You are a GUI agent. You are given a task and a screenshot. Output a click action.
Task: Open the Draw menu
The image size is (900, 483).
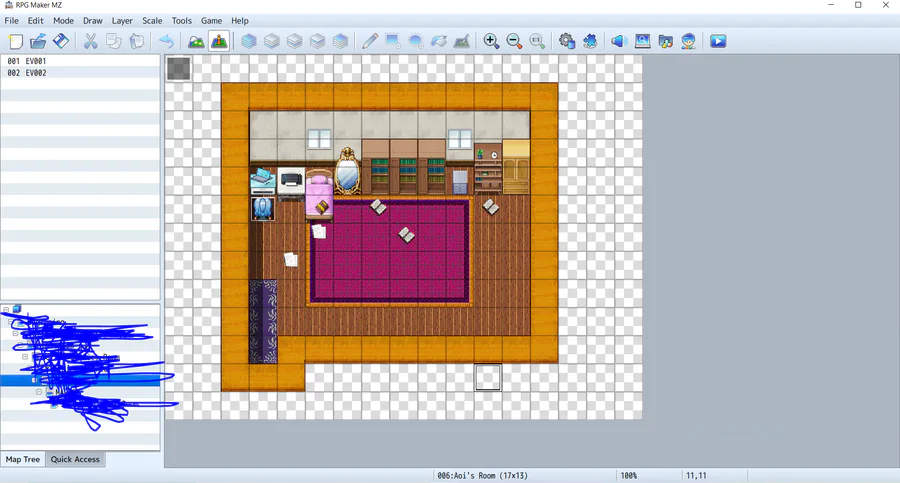pyautogui.click(x=92, y=21)
